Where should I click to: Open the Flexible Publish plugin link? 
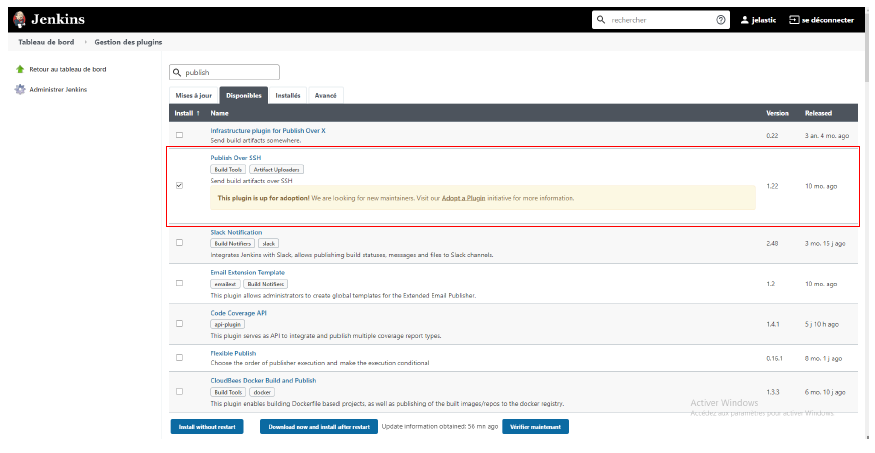pos(233,353)
